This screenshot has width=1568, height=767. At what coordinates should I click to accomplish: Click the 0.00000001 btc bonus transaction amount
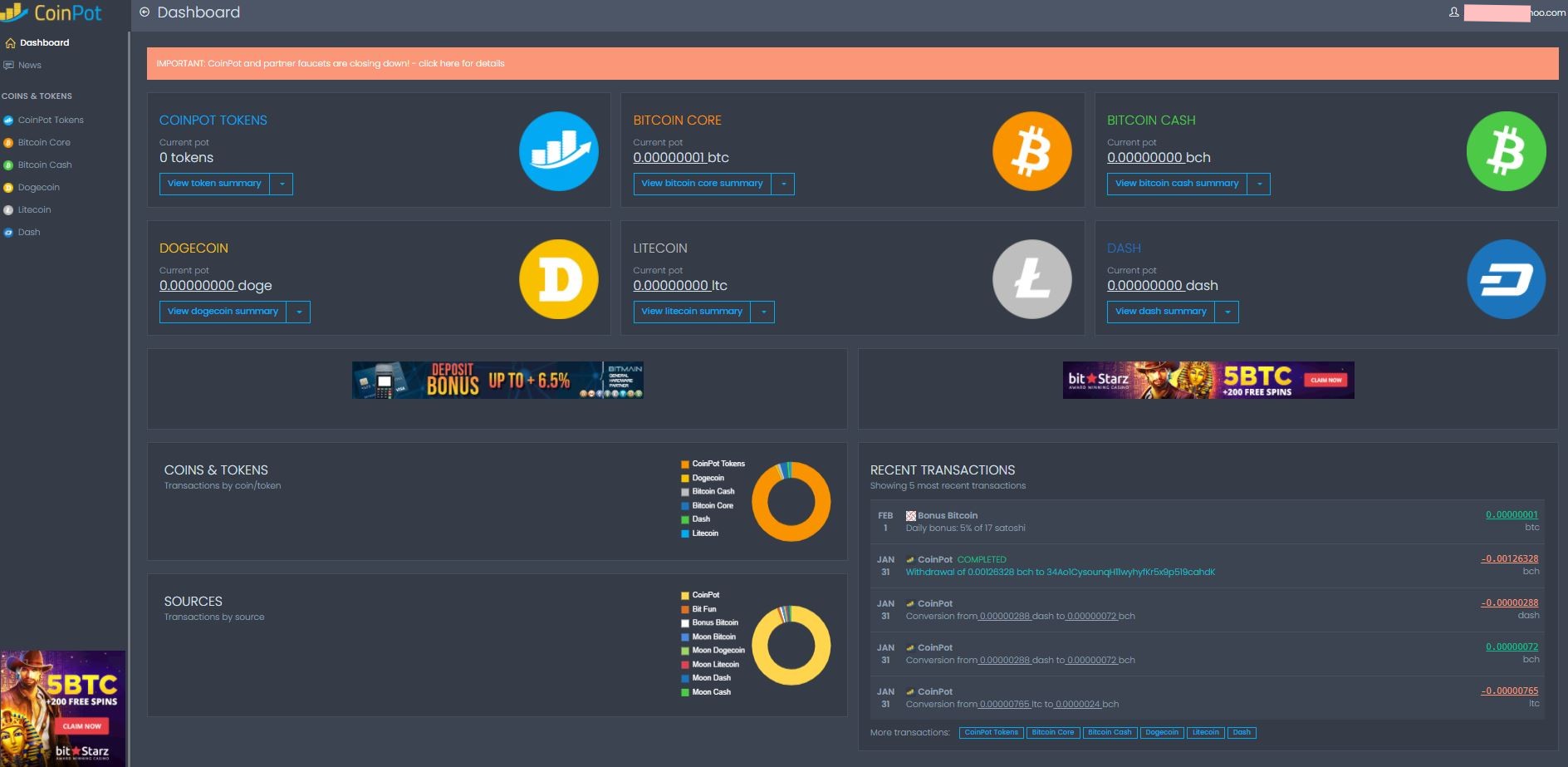1512,515
